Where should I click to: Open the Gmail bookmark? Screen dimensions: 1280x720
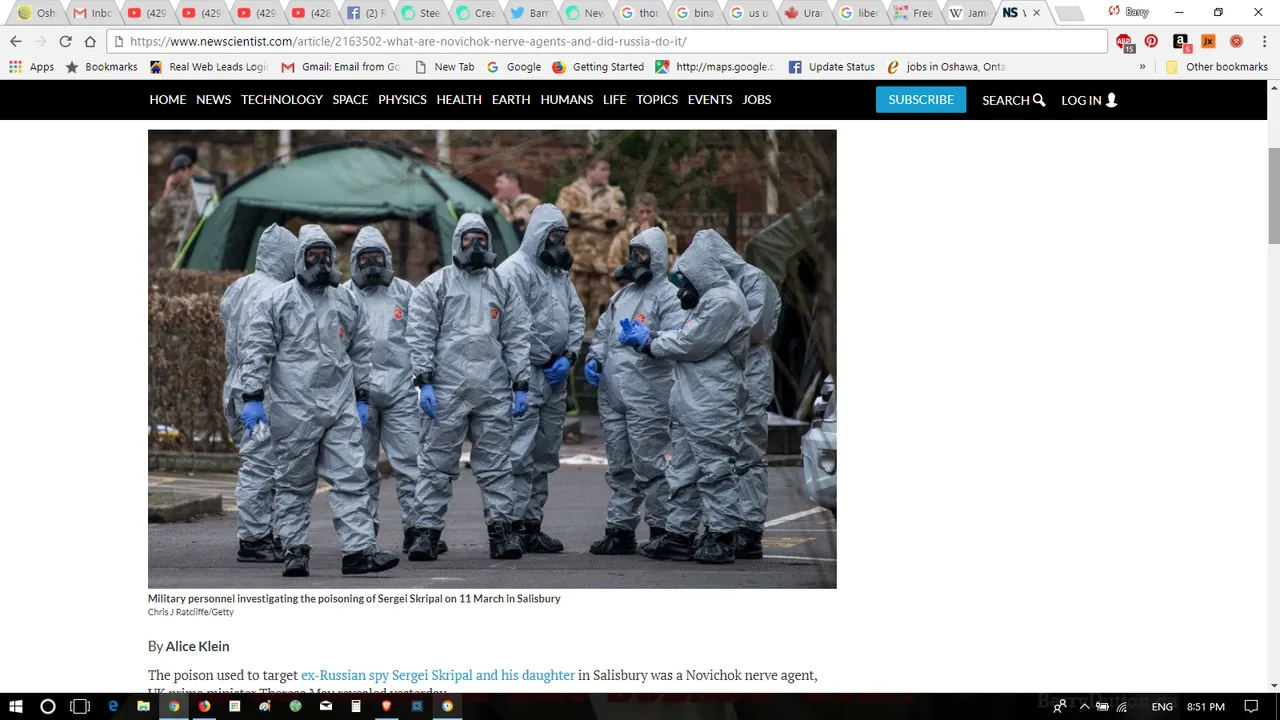(x=340, y=67)
